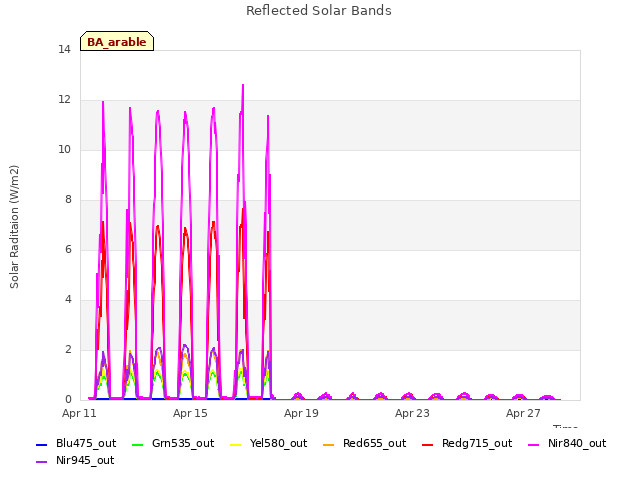This screenshot has height=480, width=640.
Task: Click the 0 y-axis tick label
Action: click(x=68, y=400)
